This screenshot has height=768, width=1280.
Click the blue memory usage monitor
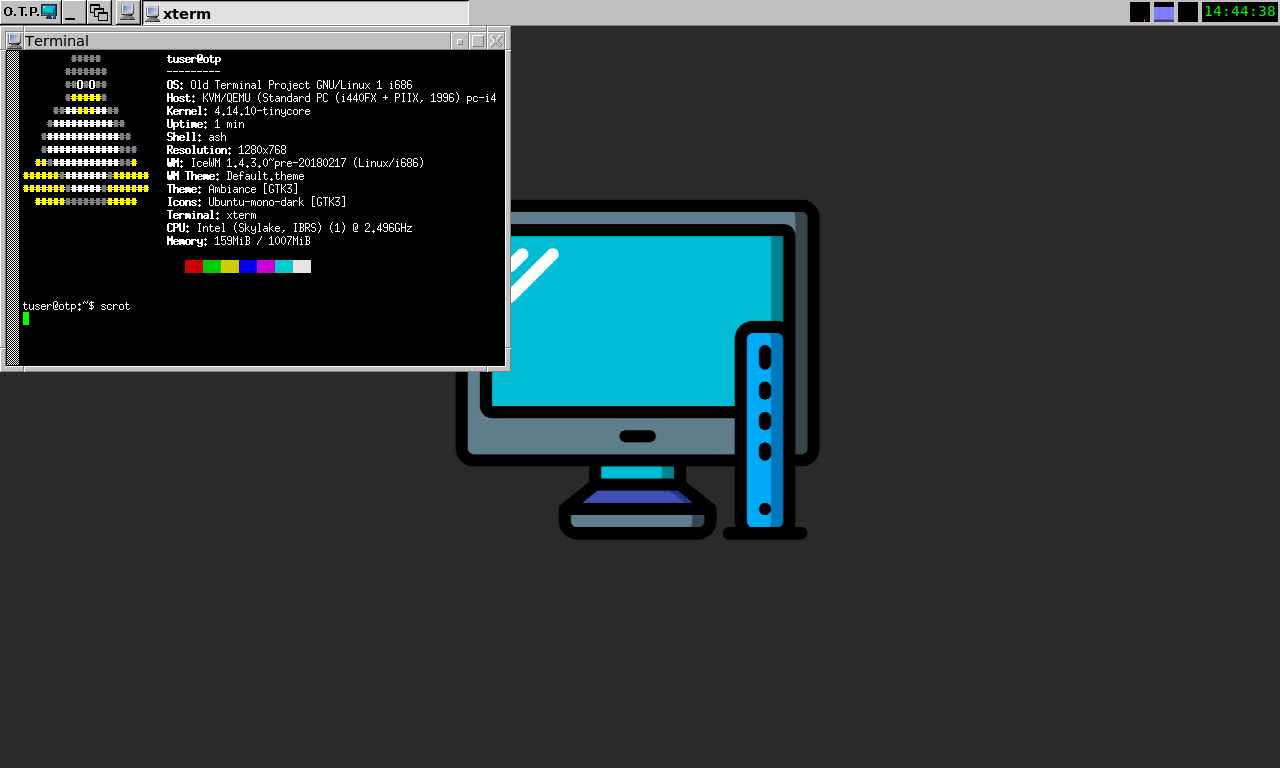pyautogui.click(x=1164, y=12)
